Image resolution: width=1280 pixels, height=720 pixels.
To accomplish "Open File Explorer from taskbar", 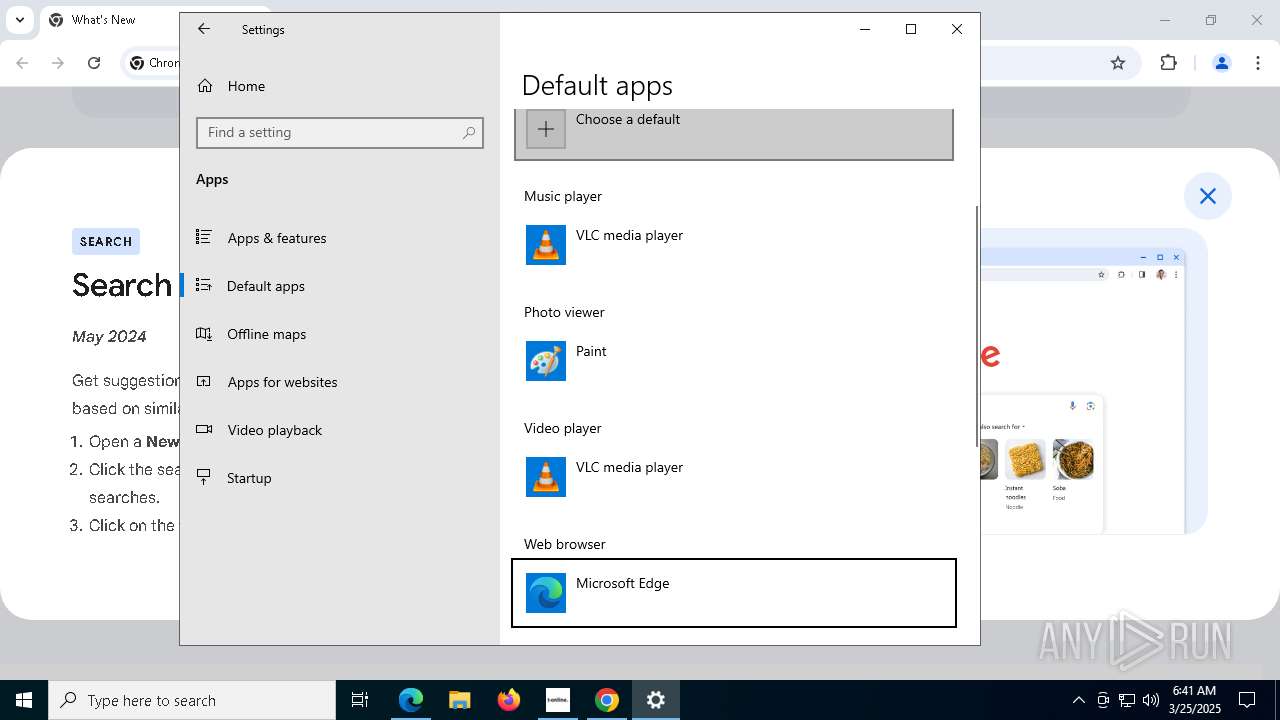I will [460, 700].
